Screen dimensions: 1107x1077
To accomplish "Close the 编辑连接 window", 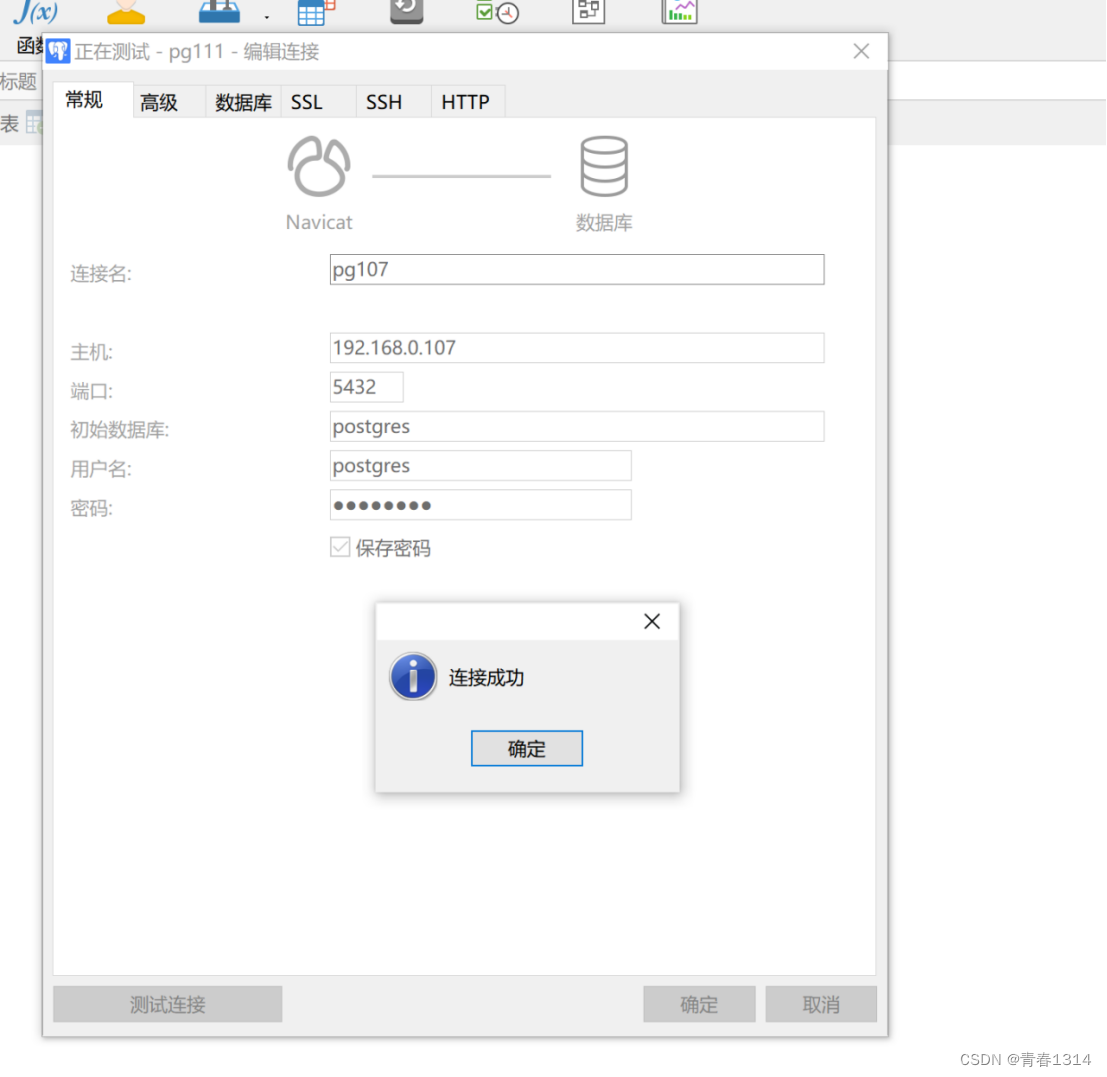I will click(x=861, y=51).
